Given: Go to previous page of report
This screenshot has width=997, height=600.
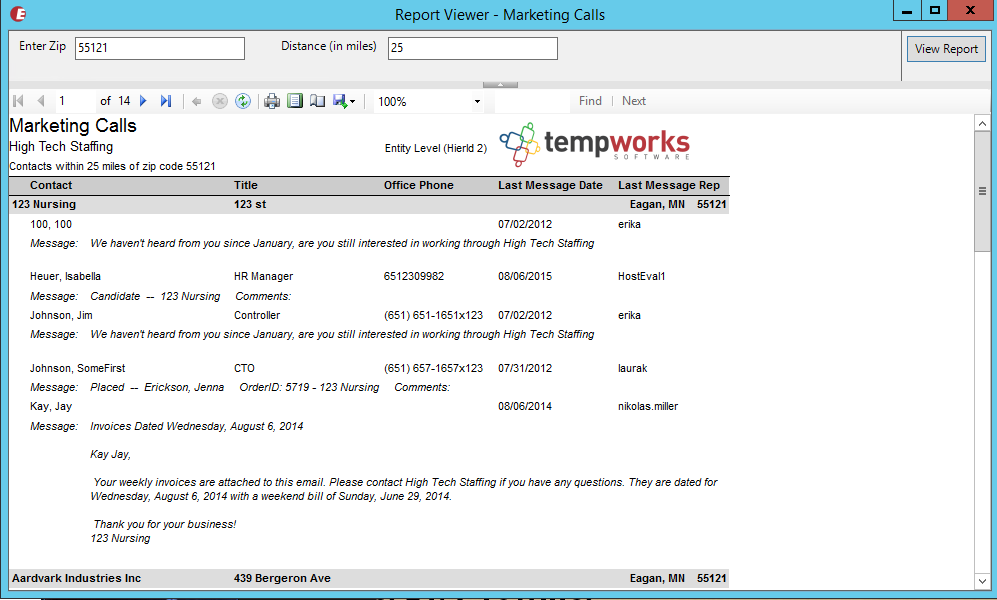Looking at the screenshot, I should tap(41, 101).
